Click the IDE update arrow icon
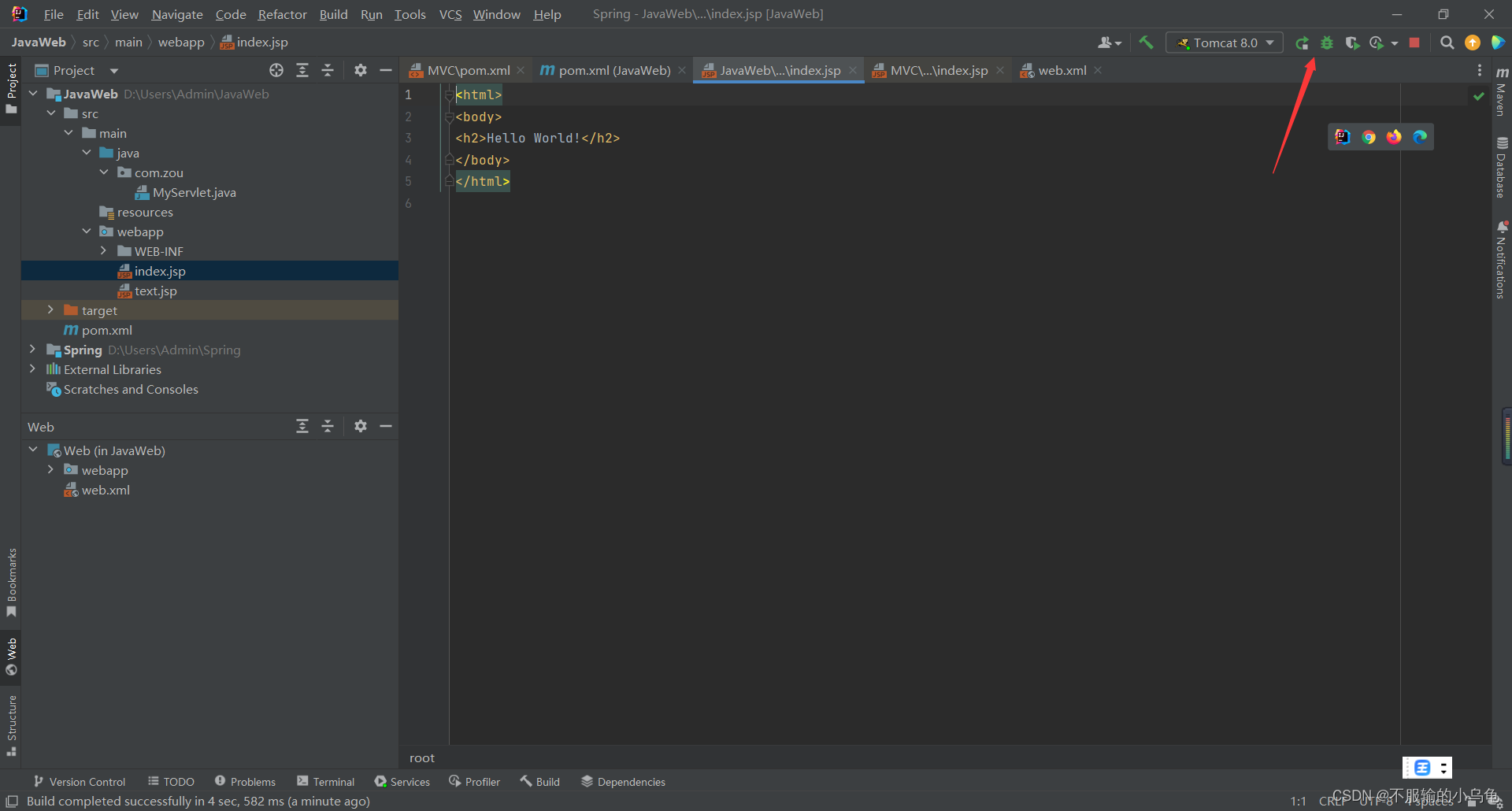The width and height of the screenshot is (1512, 811). [1472, 43]
